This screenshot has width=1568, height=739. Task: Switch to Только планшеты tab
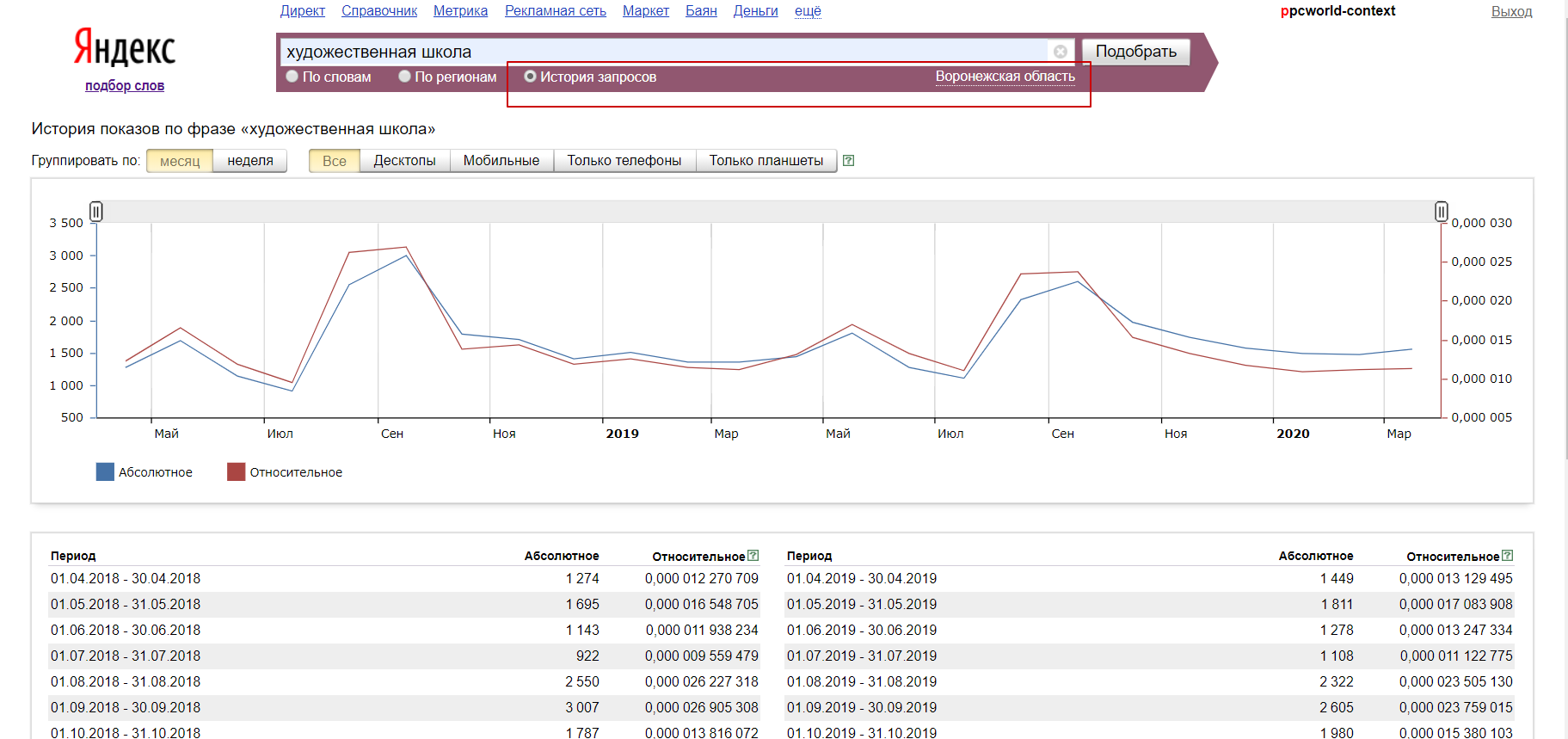coord(766,161)
